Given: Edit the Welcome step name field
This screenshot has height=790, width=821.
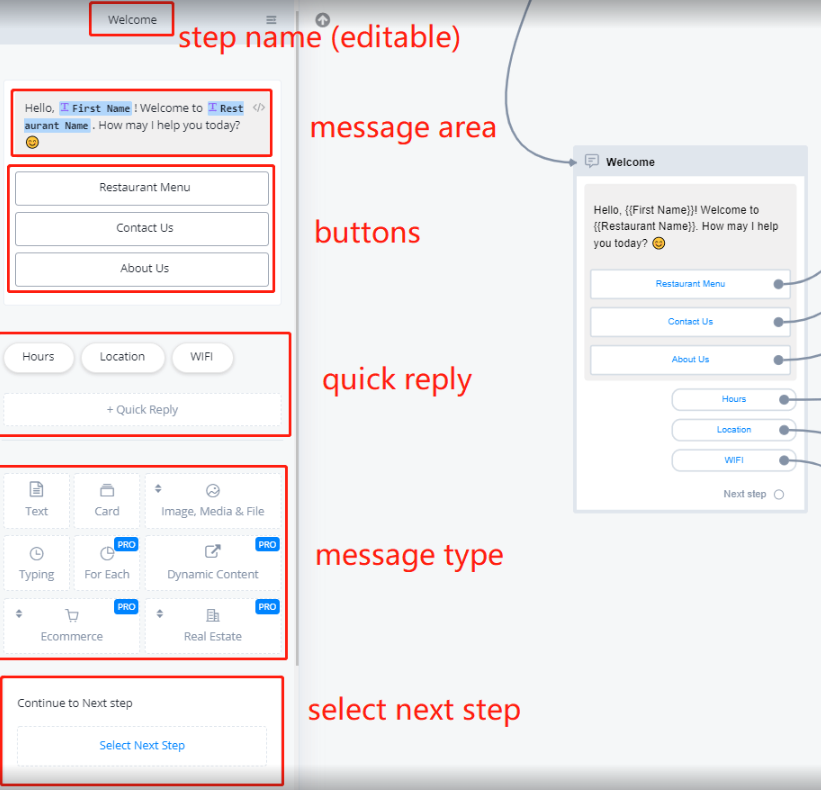Looking at the screenshot, I should click(132, 20).
